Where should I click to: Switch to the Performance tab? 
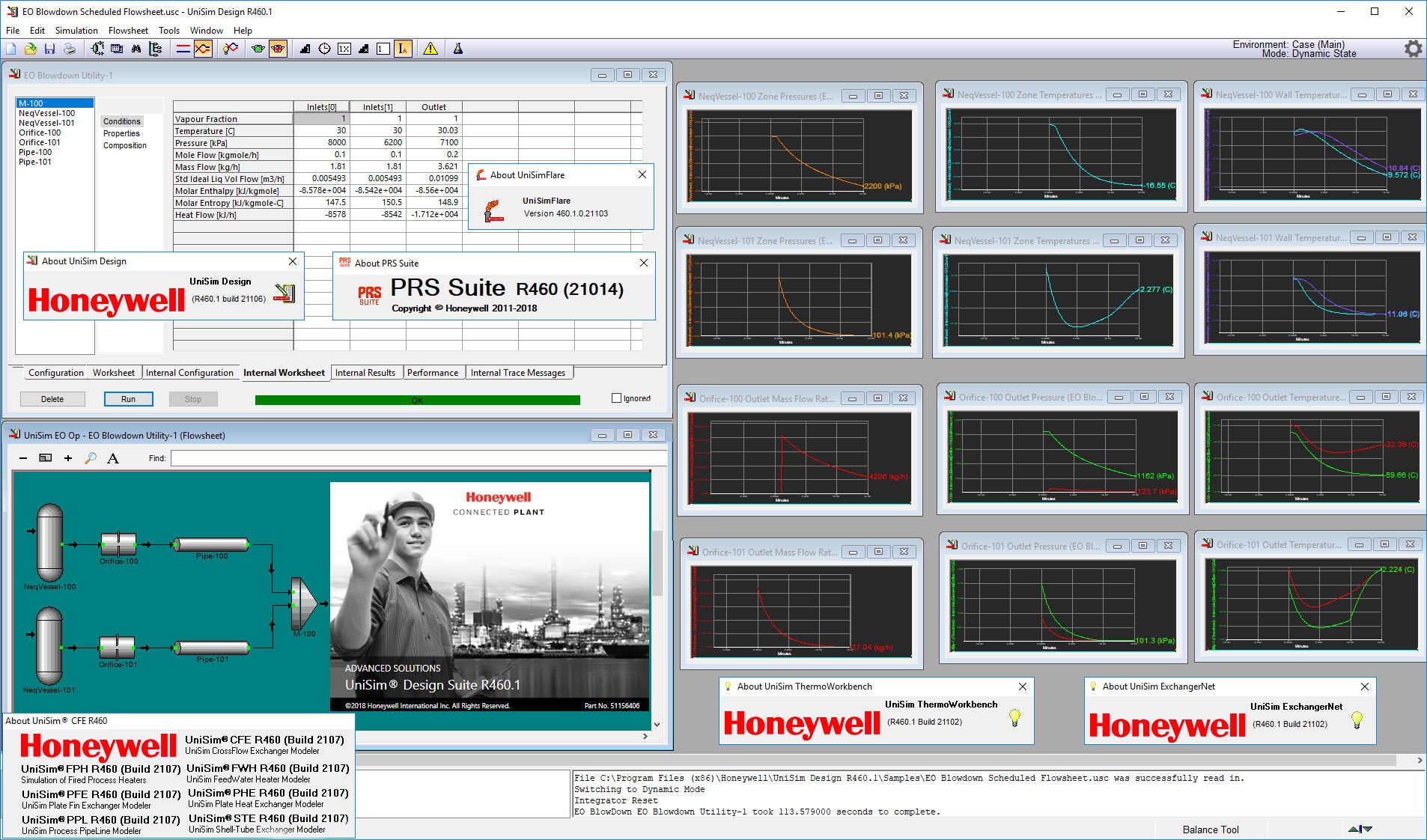(433, 373)
